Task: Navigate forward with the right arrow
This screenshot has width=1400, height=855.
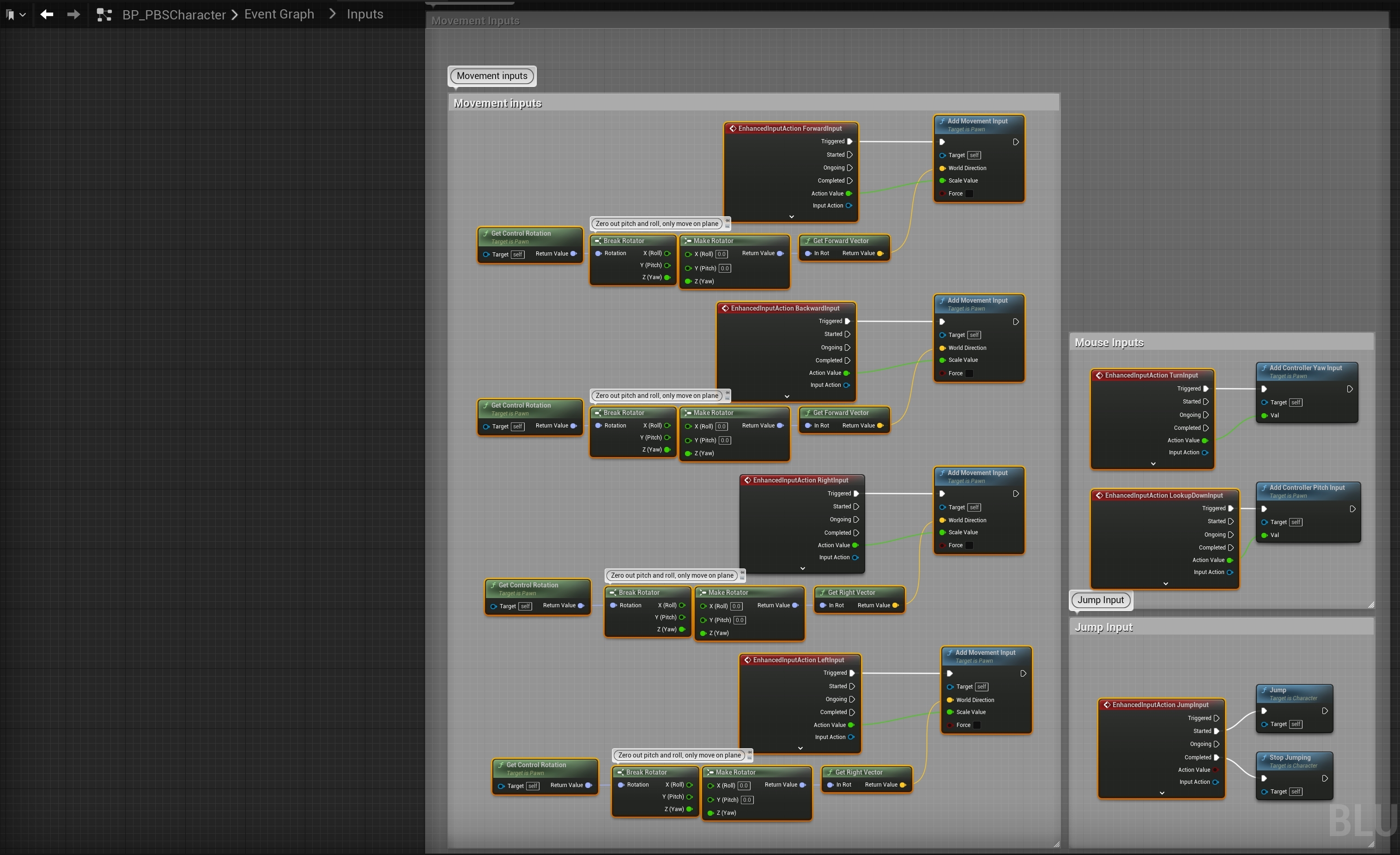Action: [73, 14]
